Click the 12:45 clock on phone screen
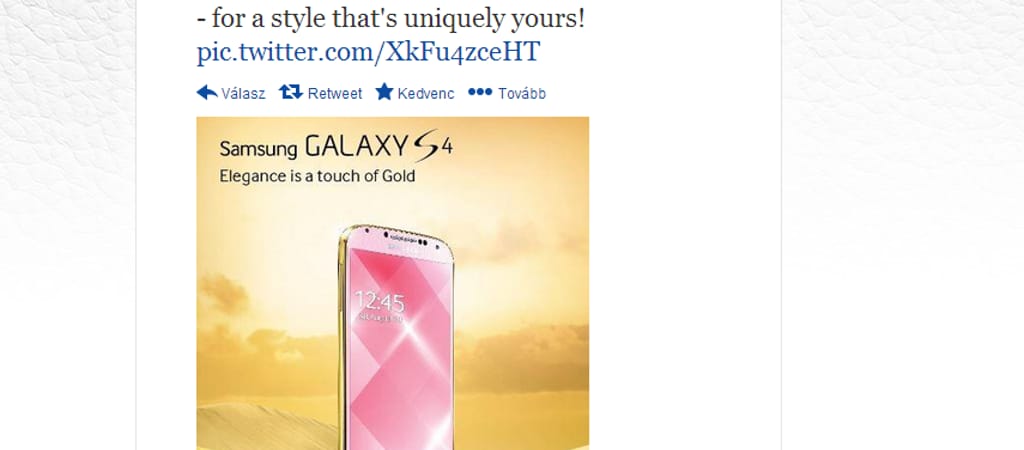Image resolution: width=1024 pixels, height=450 pixels. pos(379,302)
